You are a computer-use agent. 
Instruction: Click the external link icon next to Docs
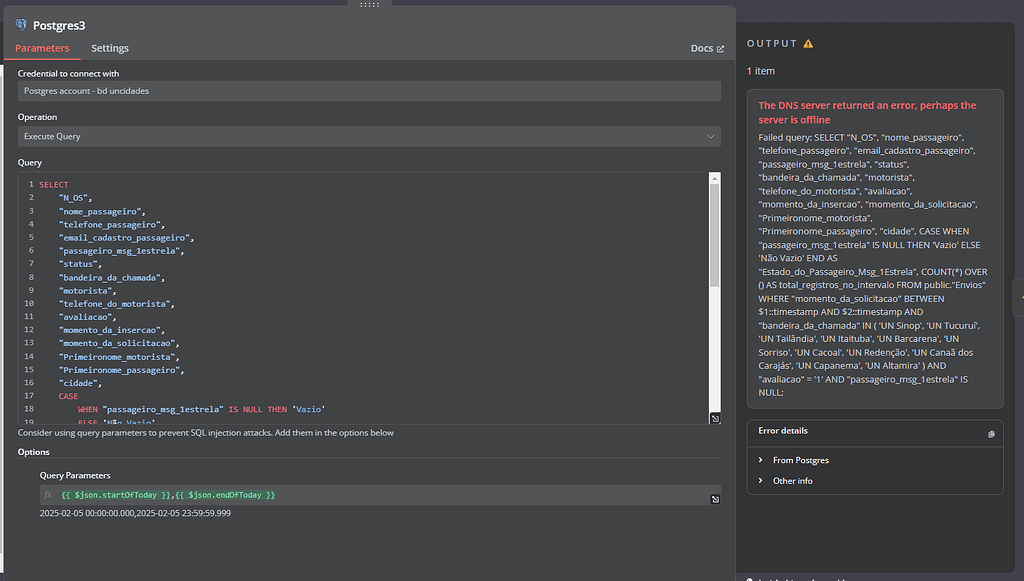click(x=719, y=48)
